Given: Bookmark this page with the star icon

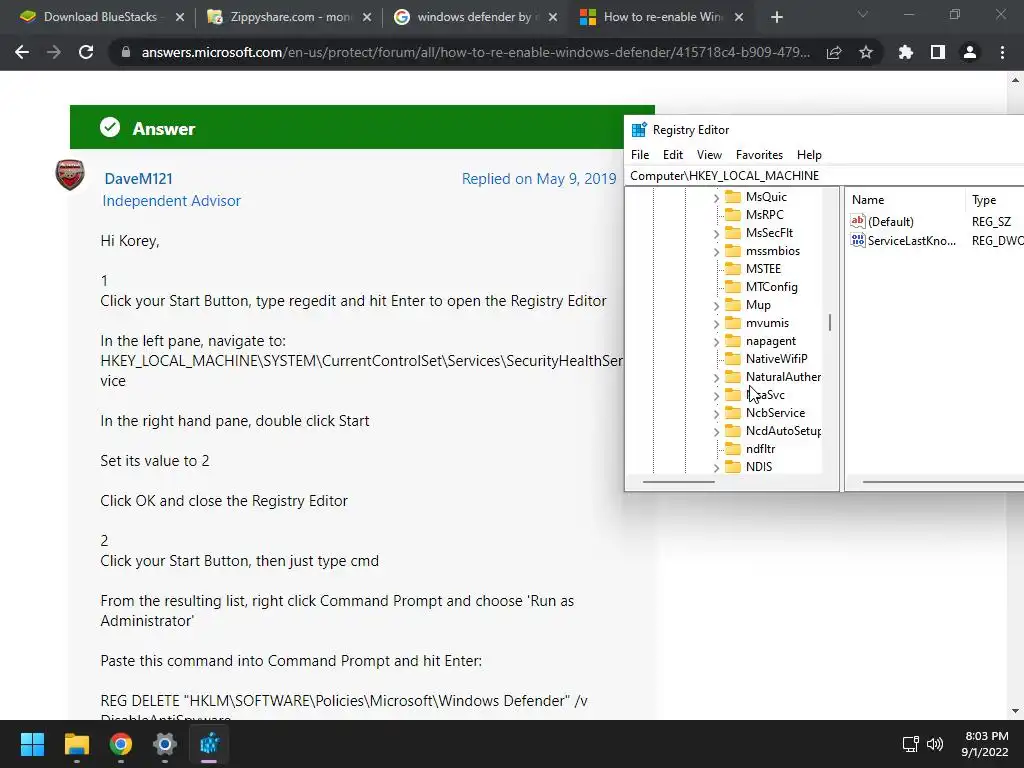Looking at the screenshot, I should (x=866, y=52).
